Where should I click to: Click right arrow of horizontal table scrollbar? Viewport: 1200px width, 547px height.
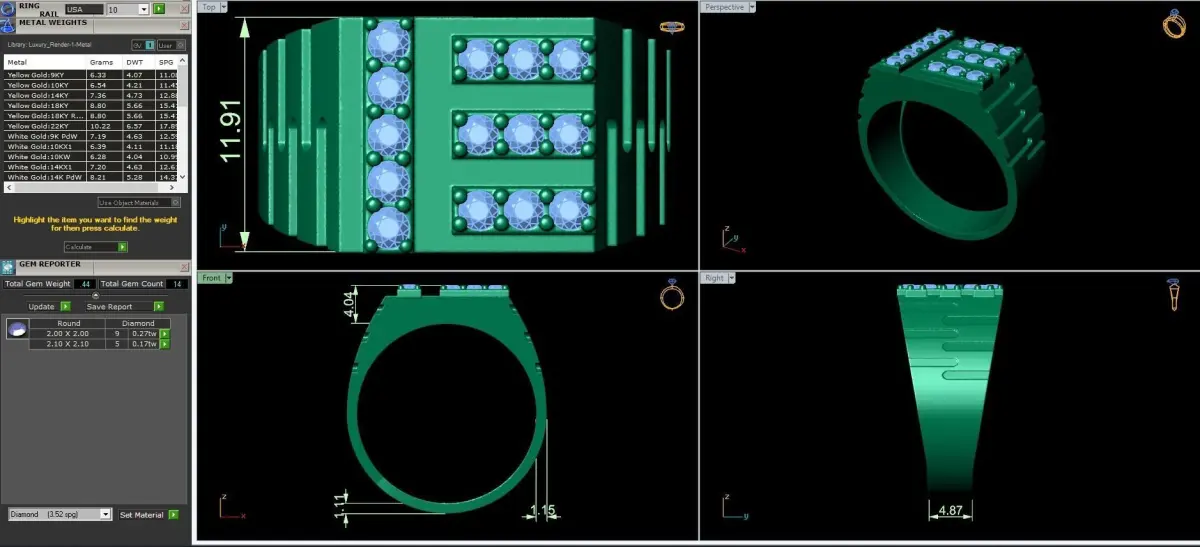point(172,188)
